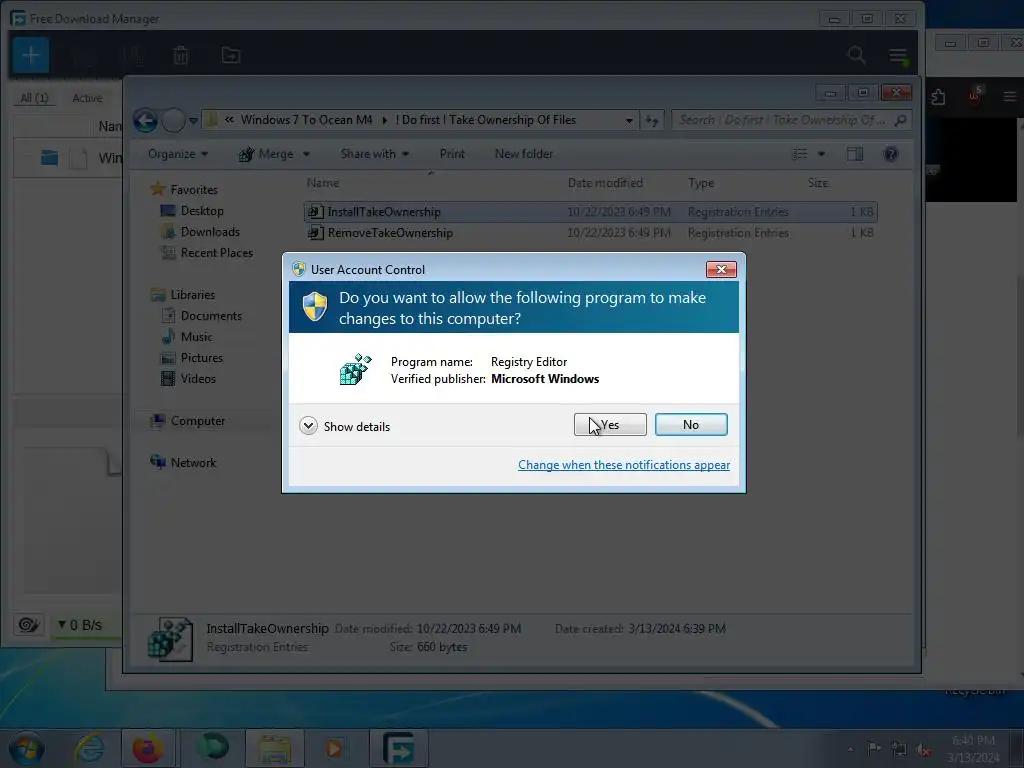Click Print in the Explorer toolbar

(x=452, y=154)
